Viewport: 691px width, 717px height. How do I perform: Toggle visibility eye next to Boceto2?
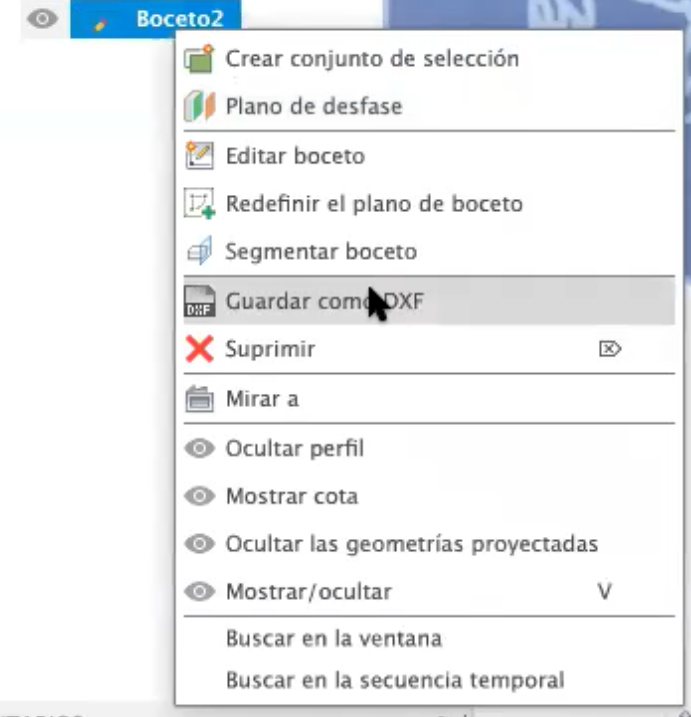(x=42, y=19)
